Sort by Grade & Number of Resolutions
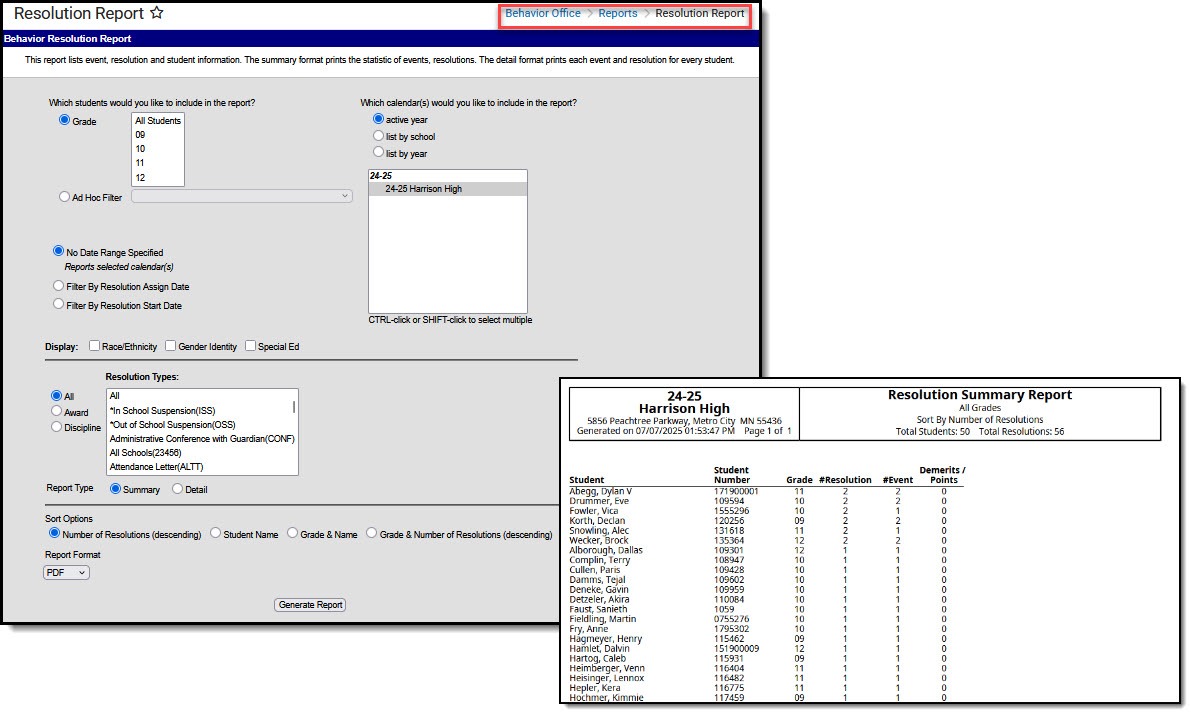This screenshot has width=1191, height=714. click(x=371, y=533)
